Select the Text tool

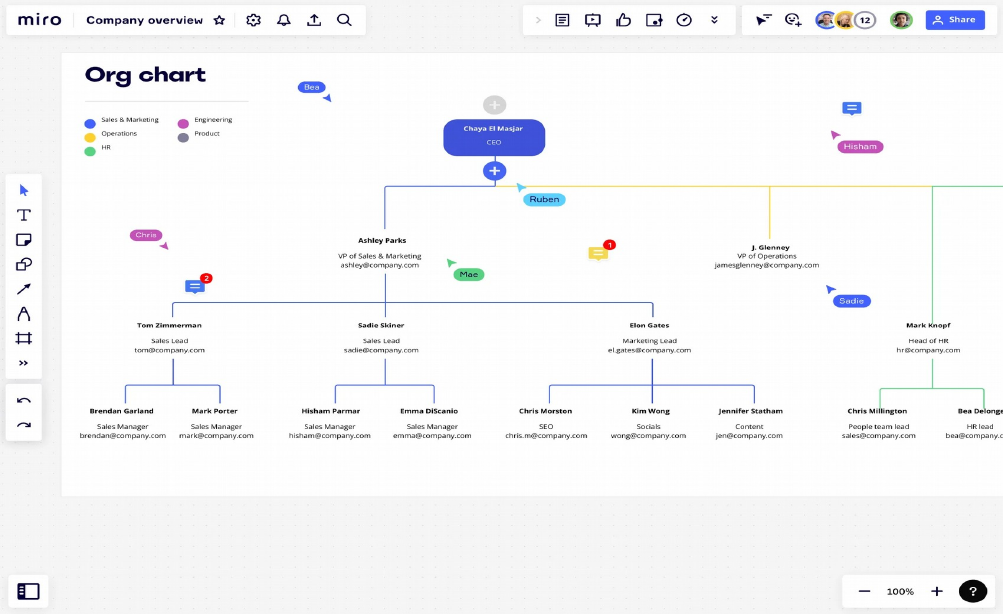click(24, 215)
